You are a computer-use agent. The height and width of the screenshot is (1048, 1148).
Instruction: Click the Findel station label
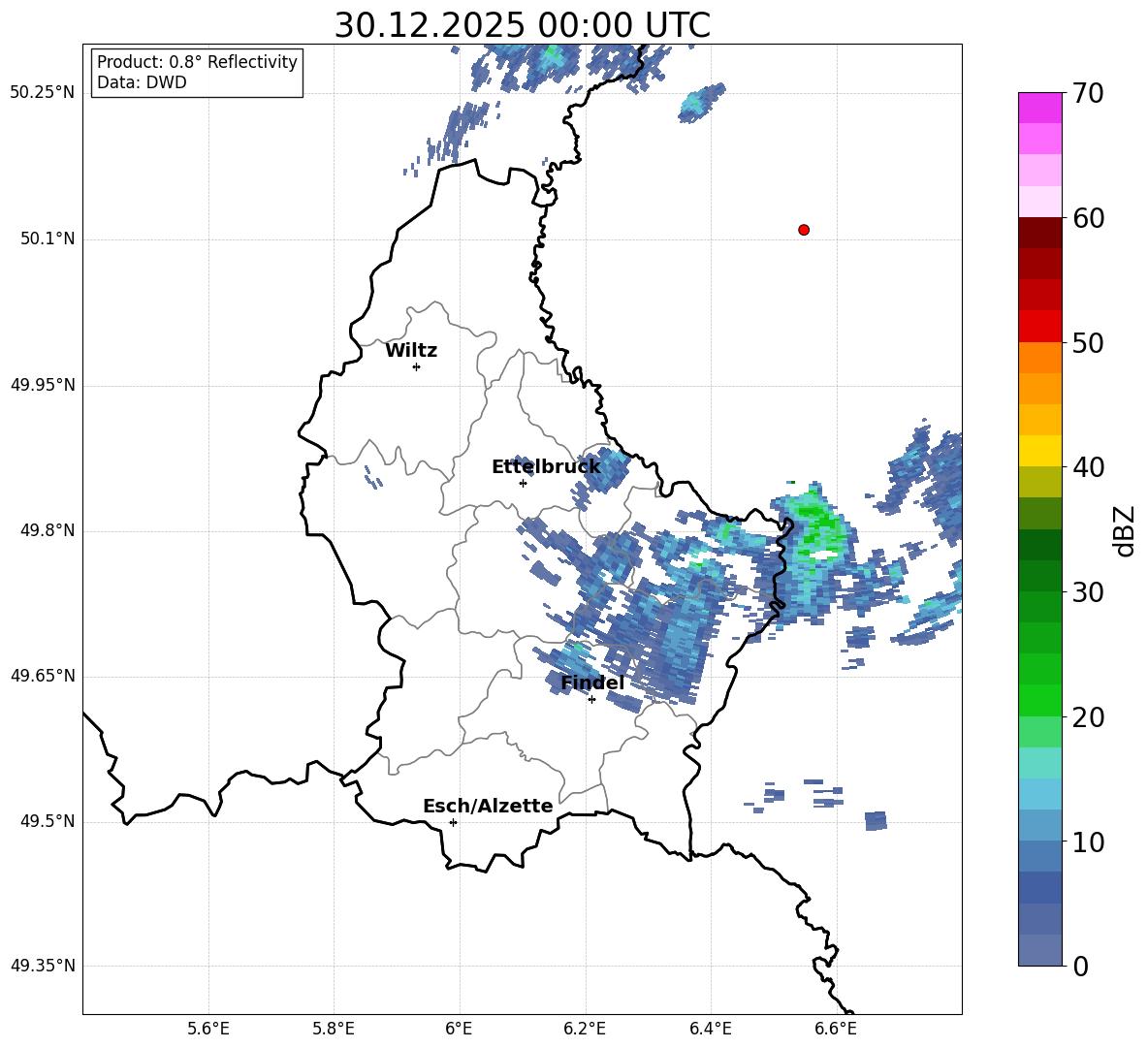[592, 683]
